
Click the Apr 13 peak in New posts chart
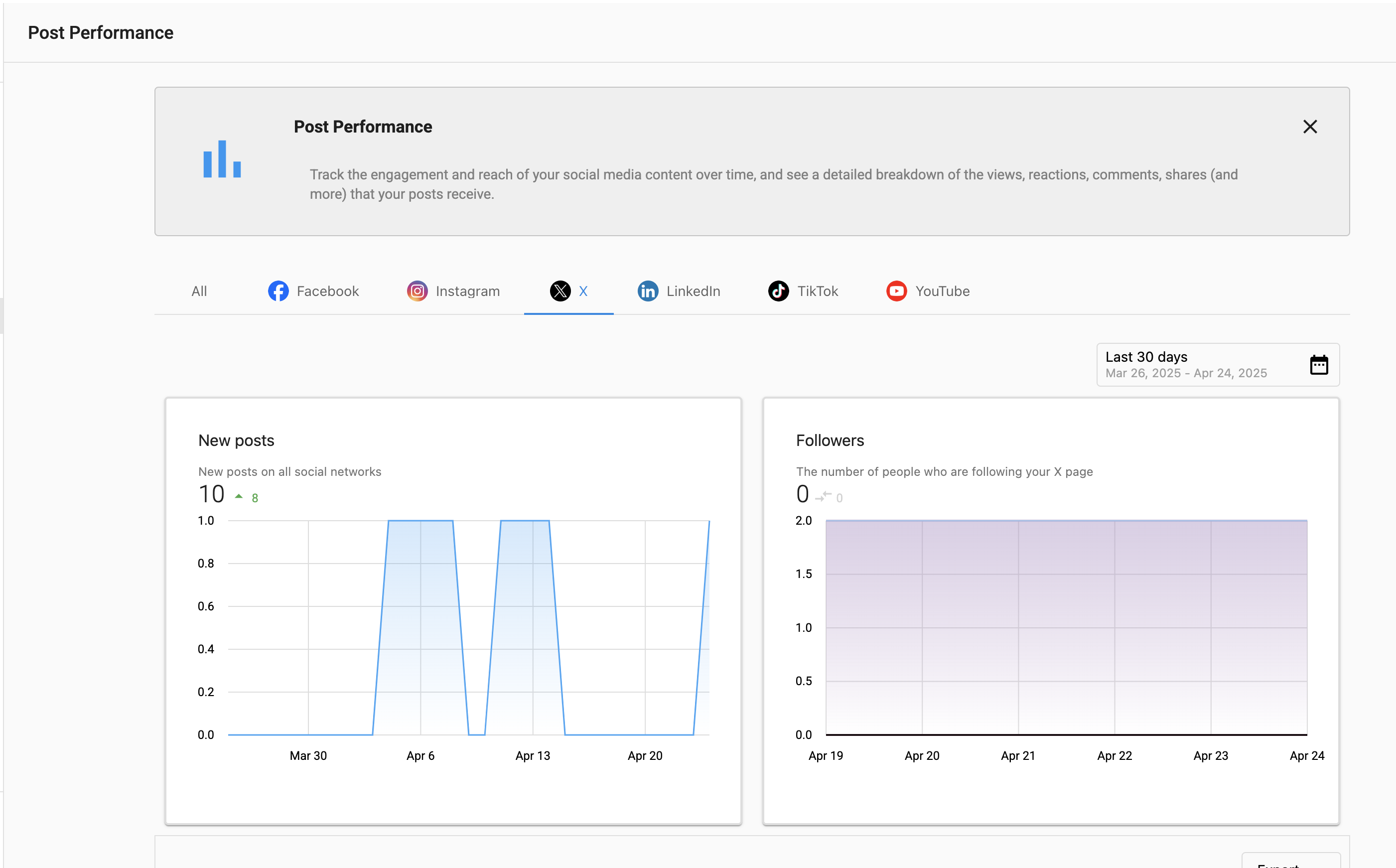coord(533,521)
